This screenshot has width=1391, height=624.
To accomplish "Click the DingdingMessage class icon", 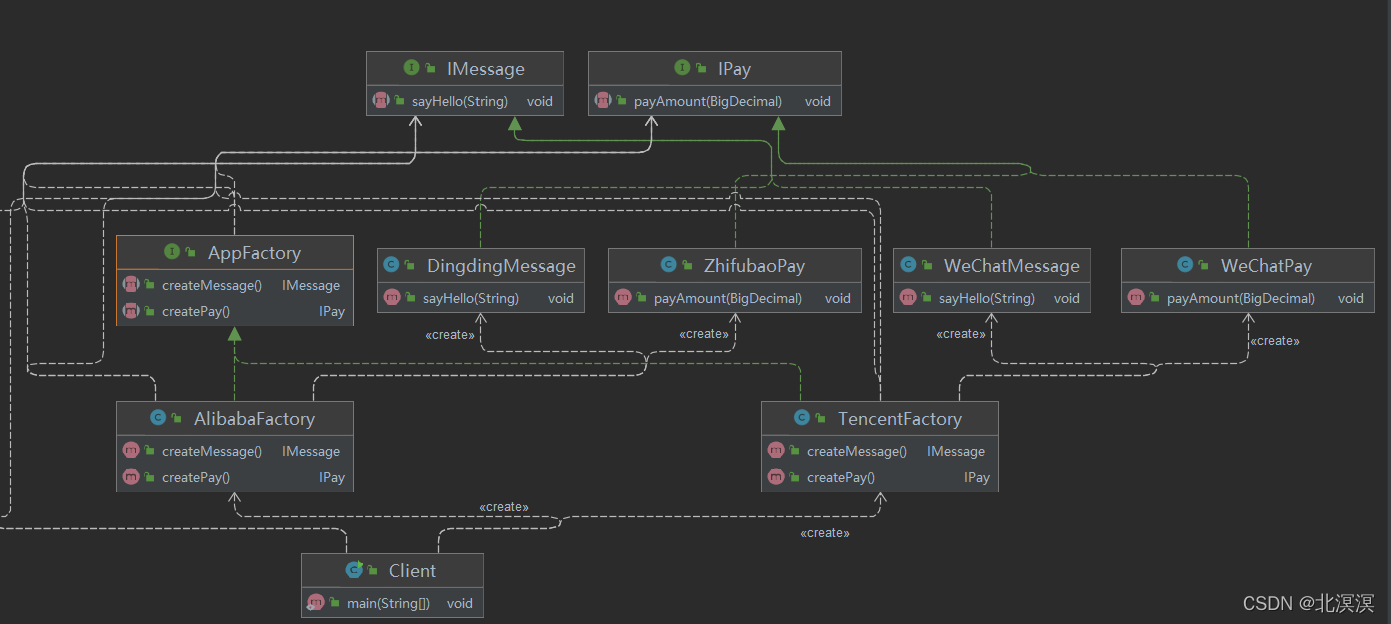I will pyautogui.click(x=392, y=265).
